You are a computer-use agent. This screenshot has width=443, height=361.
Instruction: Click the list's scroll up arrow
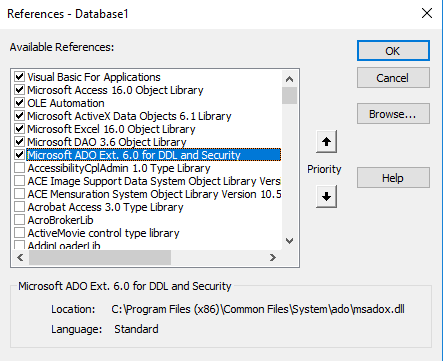[x=289, y=79]
